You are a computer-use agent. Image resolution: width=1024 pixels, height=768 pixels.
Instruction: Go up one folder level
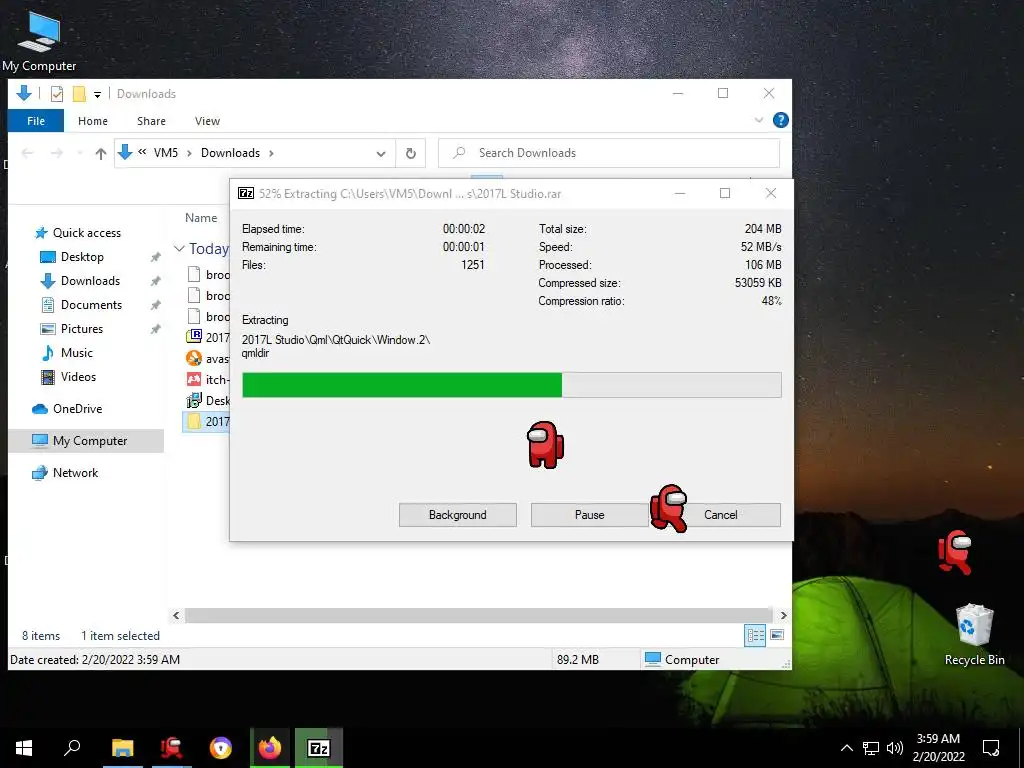(x=101, y=153)
